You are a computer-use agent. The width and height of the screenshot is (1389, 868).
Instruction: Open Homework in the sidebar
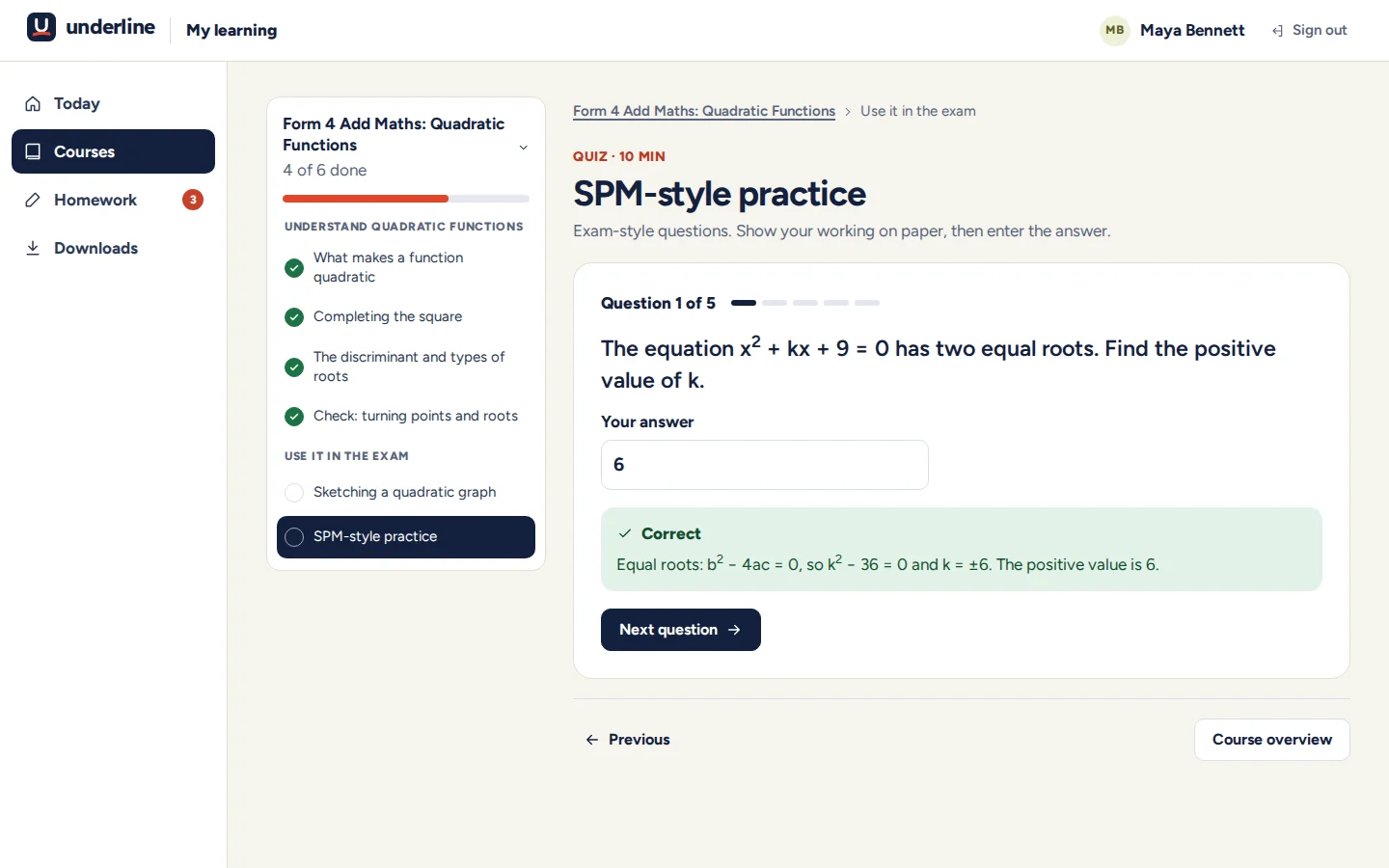[113, 200]
